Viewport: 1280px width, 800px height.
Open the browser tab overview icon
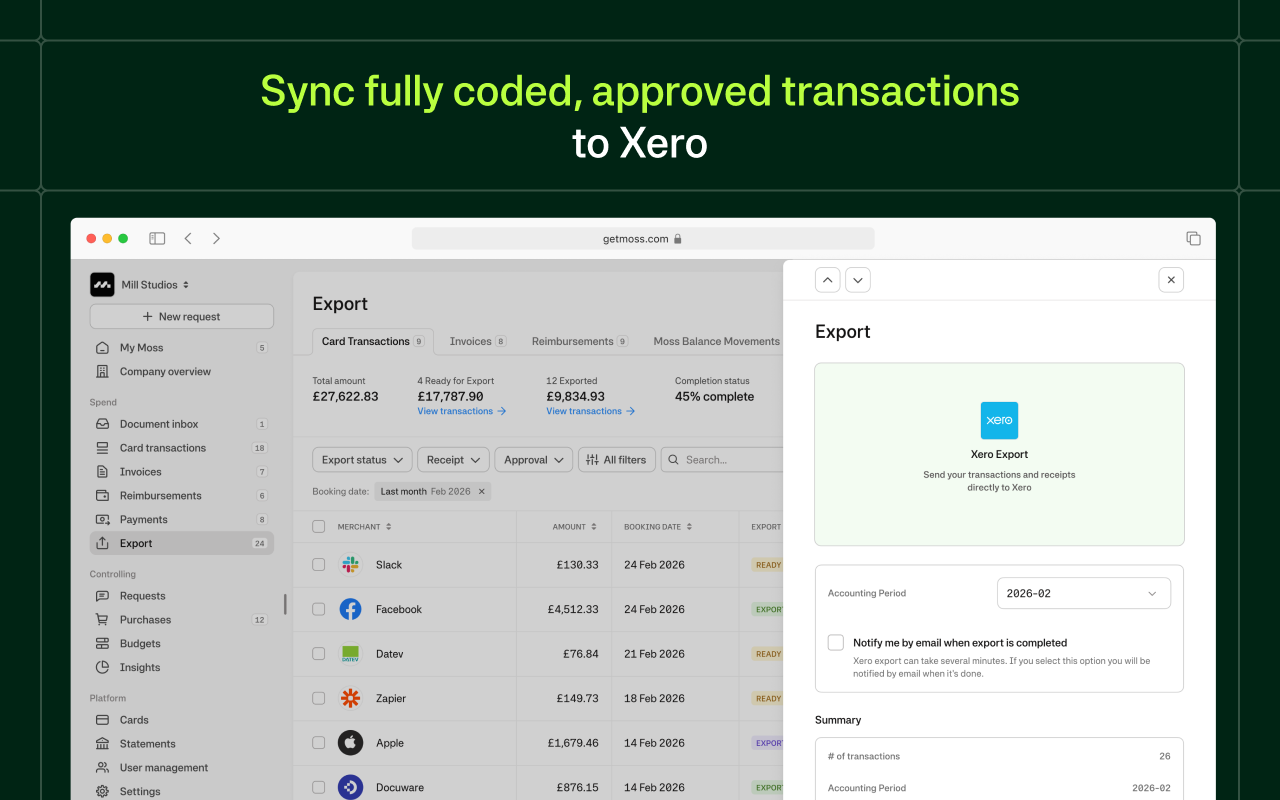click(x=1193, y=239)
